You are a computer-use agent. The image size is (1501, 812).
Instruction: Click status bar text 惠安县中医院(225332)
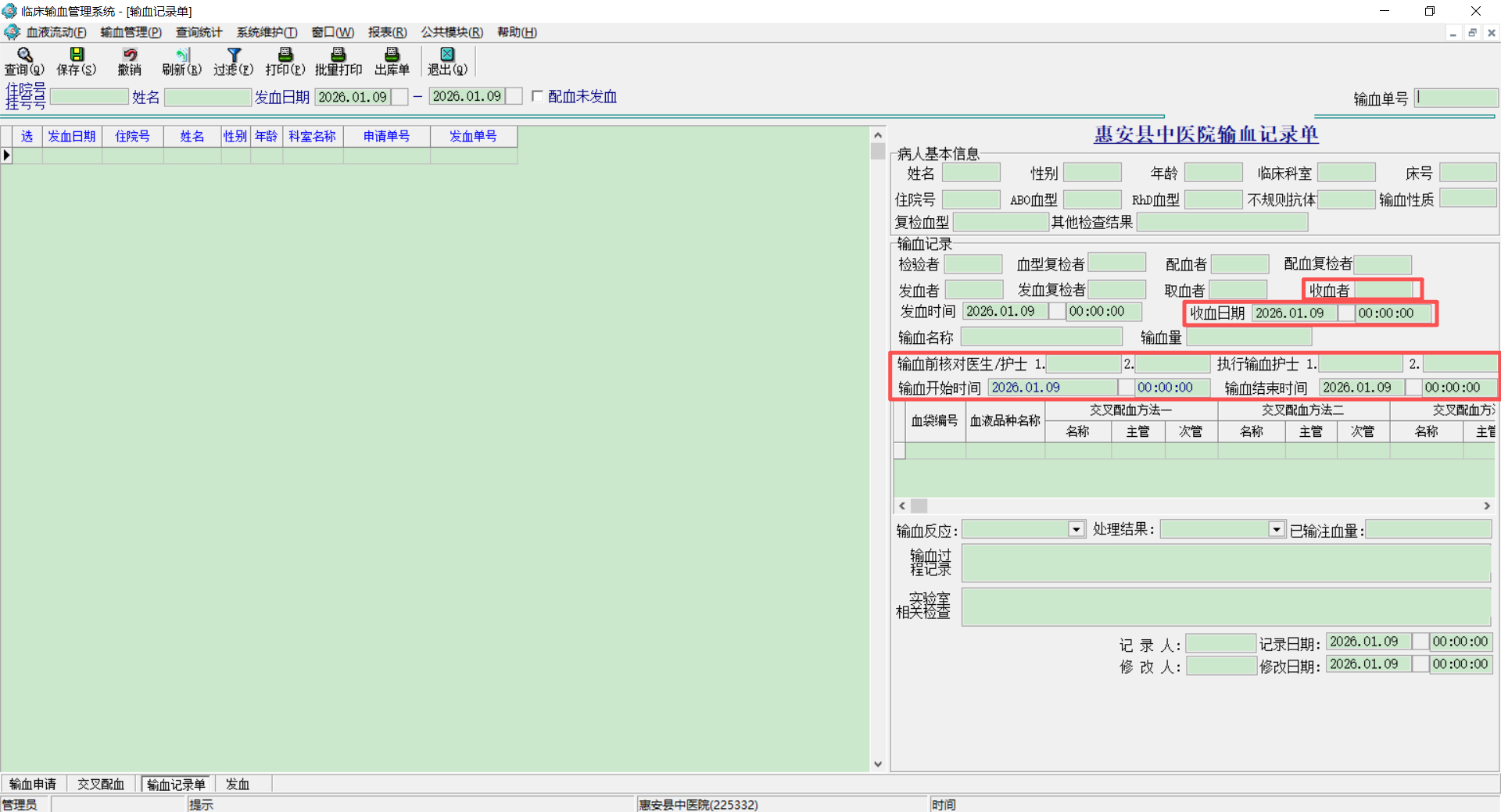tap(698, 804)
